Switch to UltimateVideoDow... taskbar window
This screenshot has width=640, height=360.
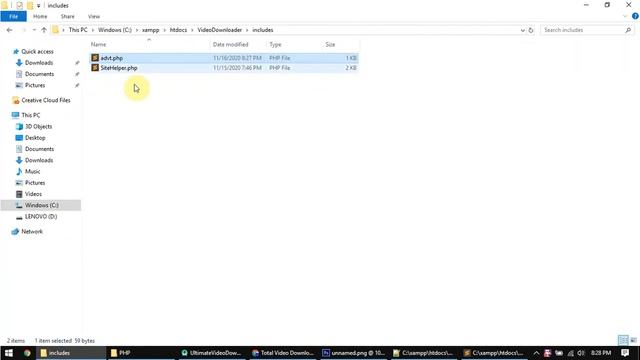211,353
